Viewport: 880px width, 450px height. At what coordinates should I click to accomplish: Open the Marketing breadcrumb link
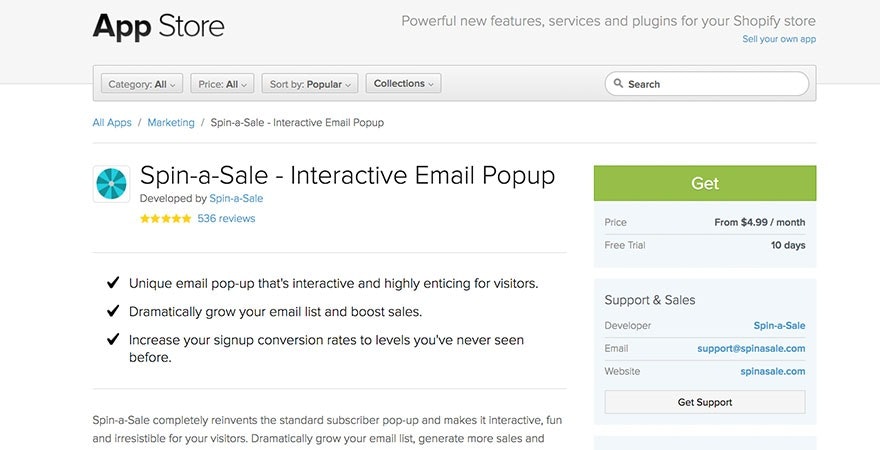(171, 123)
